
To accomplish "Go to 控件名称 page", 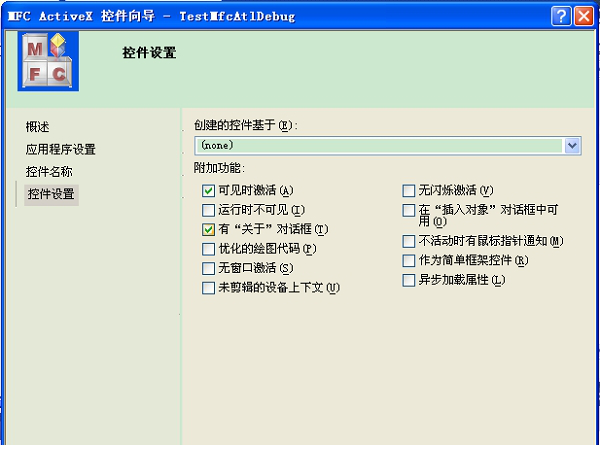I will [49, 171].
